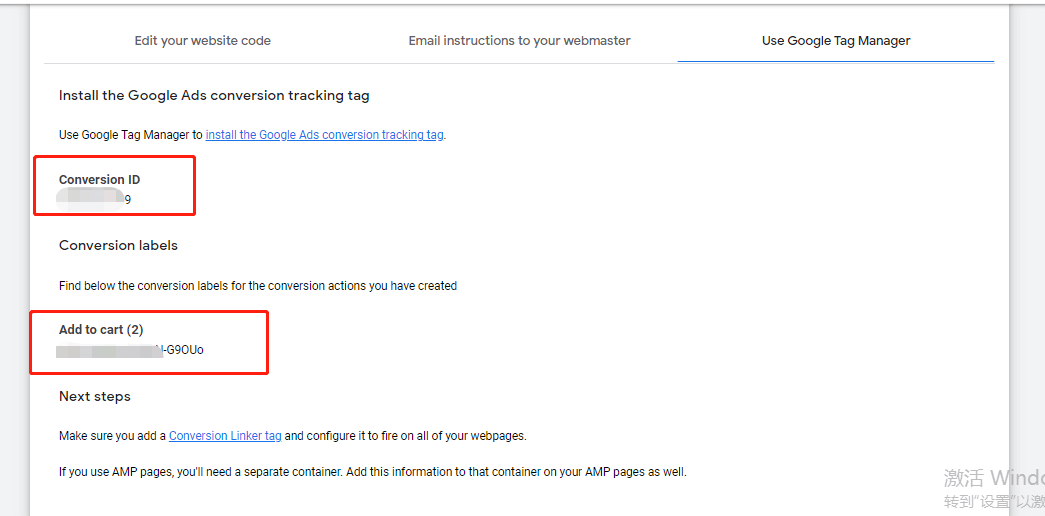Click the 激活 Windows activation watermark

(994, 477)
